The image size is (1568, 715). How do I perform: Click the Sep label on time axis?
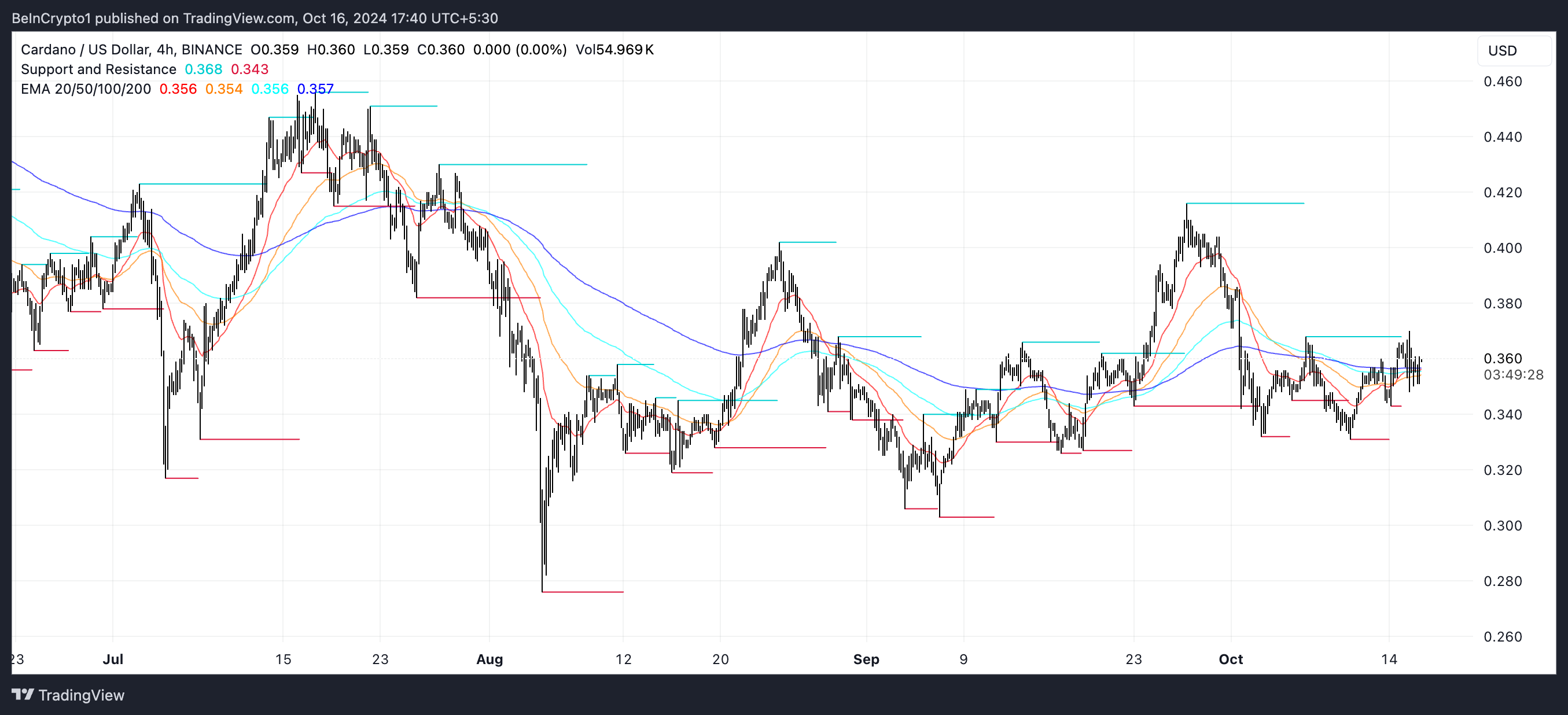click(866, 659)
